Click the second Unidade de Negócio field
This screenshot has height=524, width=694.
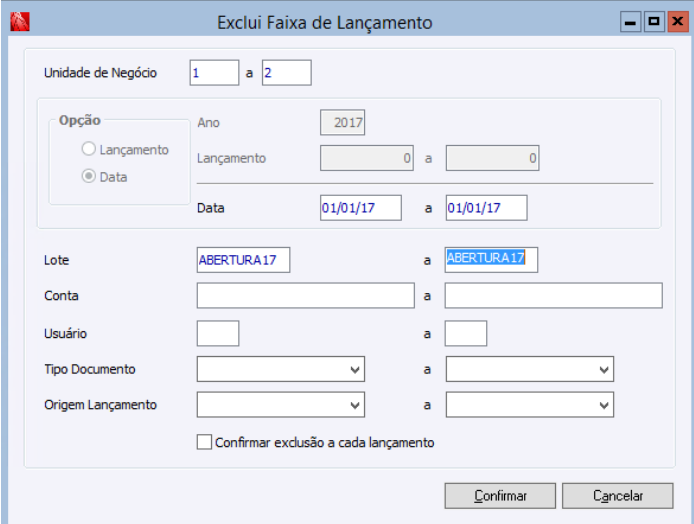tap(286, 73)
